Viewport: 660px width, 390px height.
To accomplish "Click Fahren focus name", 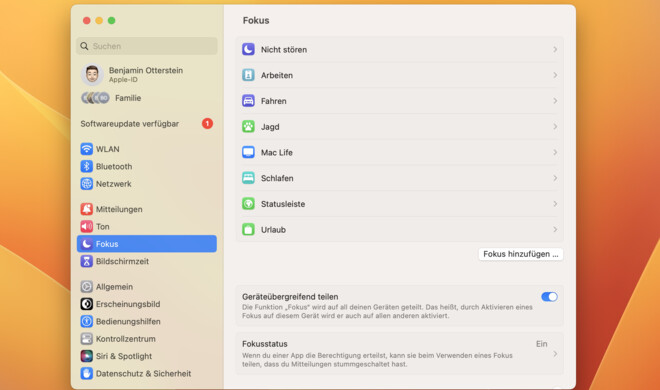I will coord(274,101).
